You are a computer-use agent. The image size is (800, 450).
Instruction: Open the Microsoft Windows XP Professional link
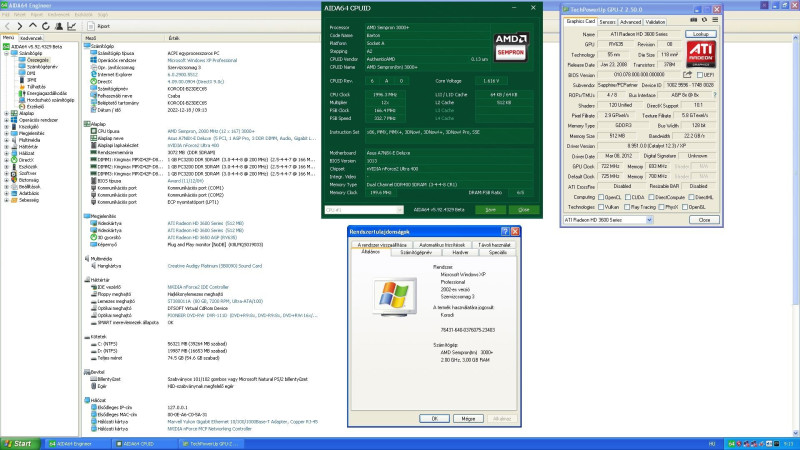[202, 60]
